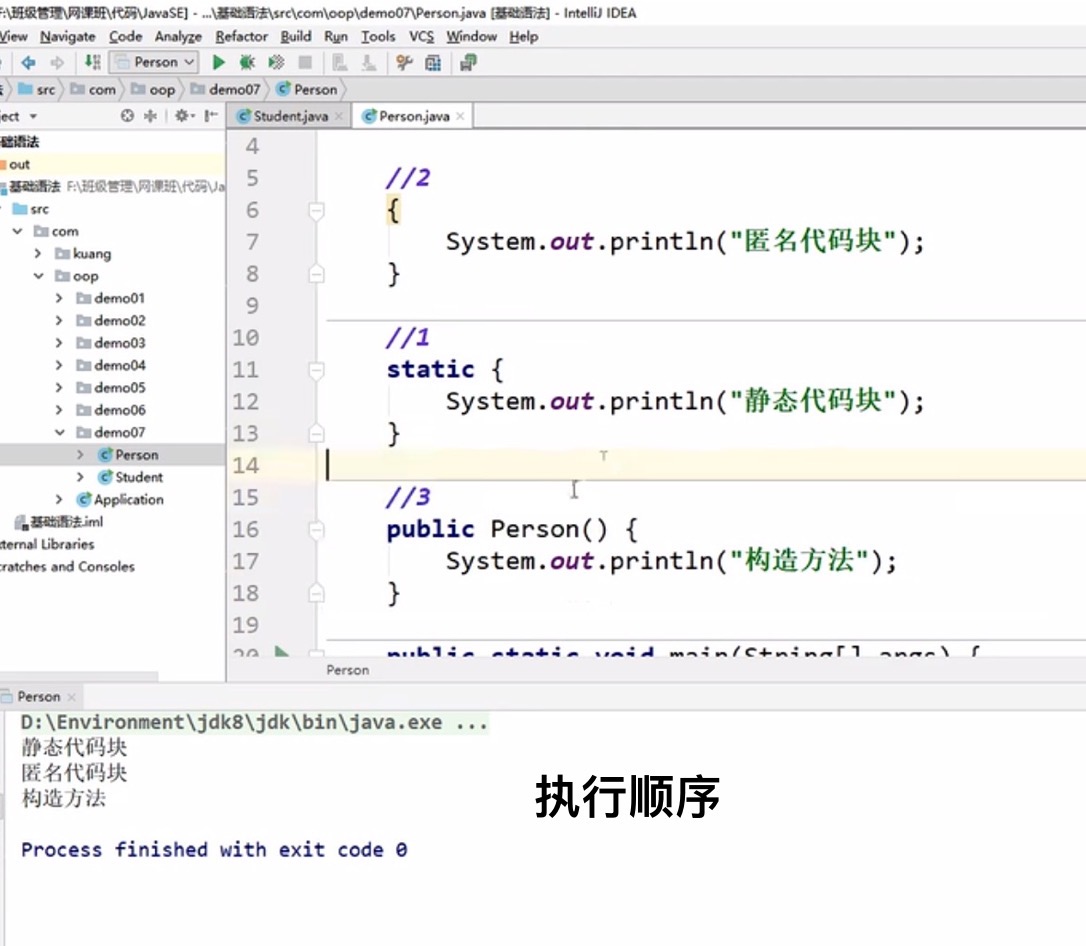This screenshot has height=946, width=1086.
Task: Open the Build menu
Action: pyautogui.click(x=296, y=37)
